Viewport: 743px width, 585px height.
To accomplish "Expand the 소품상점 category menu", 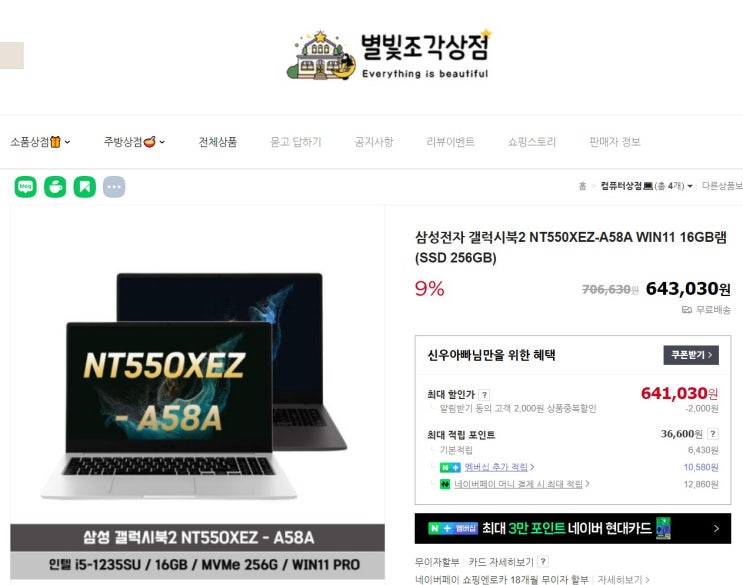I will (40, 142).
